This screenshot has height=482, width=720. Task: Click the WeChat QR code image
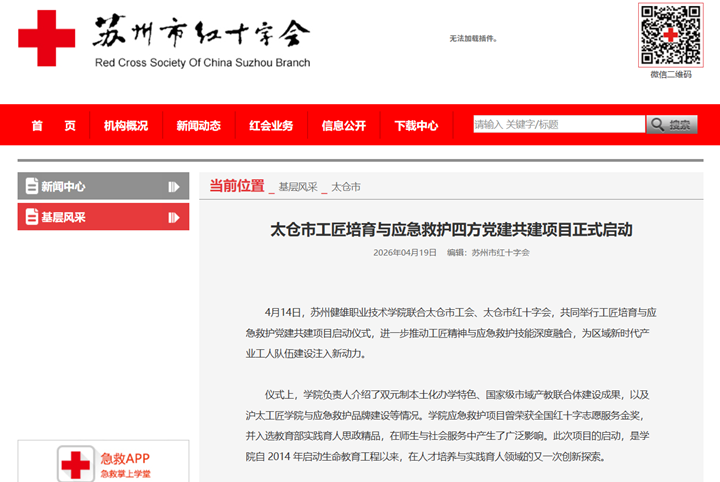(671, 34)
